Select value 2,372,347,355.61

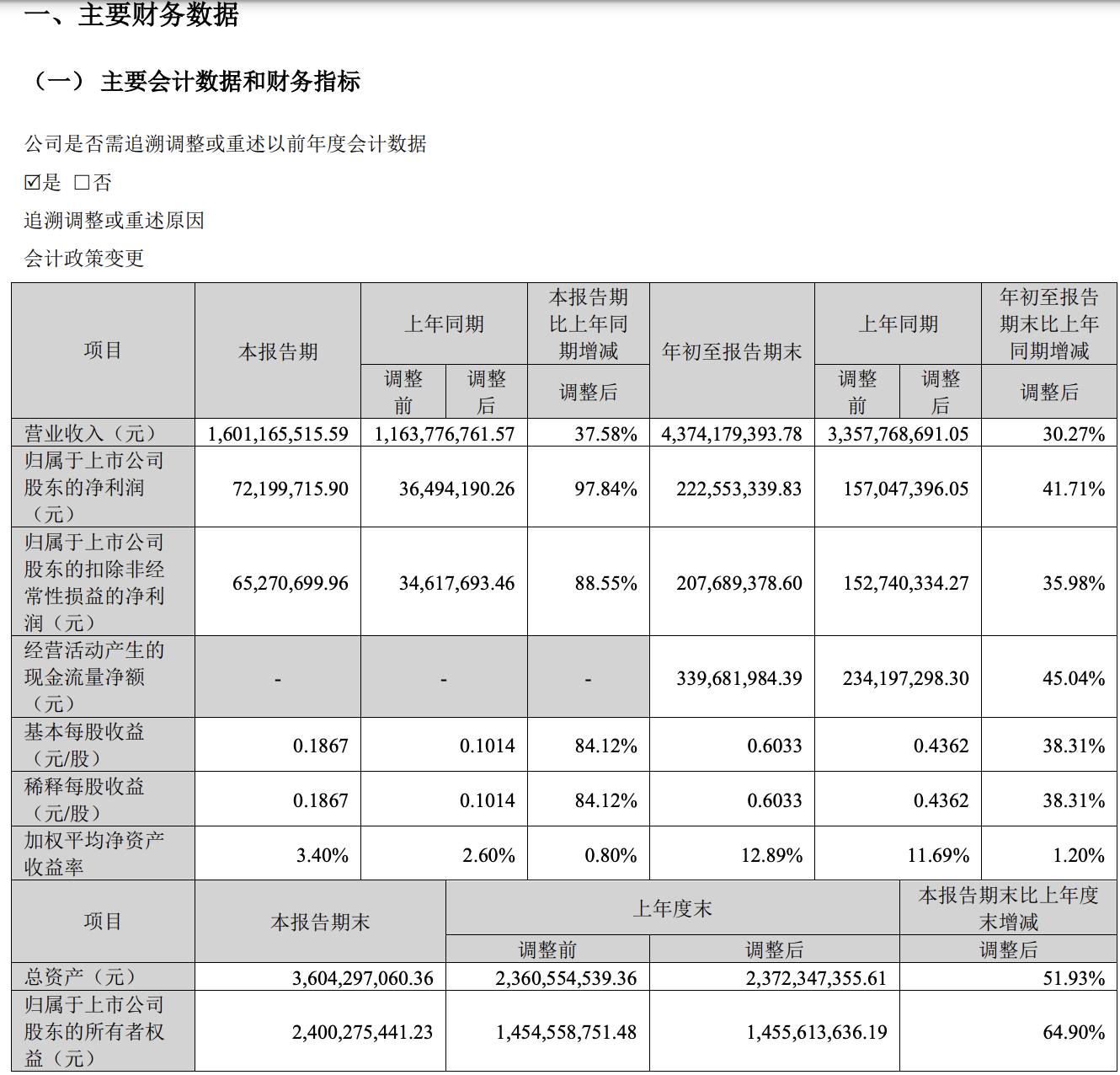coord(816,978)
